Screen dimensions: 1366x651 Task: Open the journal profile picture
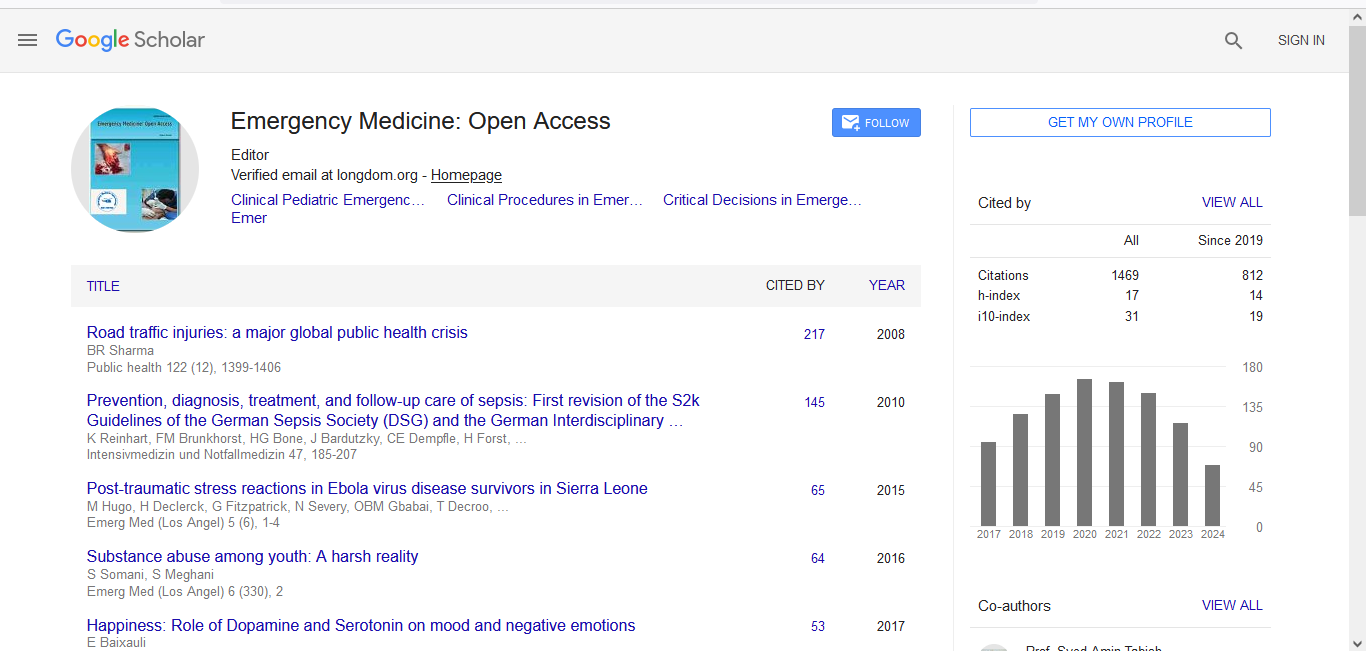135,169
